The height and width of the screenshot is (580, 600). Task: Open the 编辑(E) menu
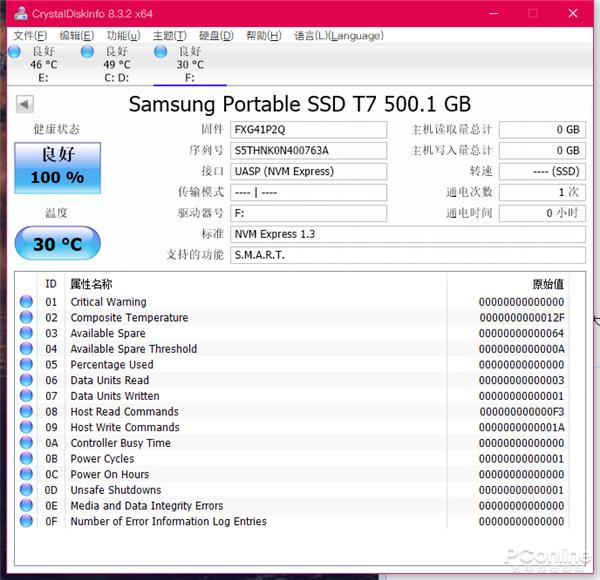(77, 36)
